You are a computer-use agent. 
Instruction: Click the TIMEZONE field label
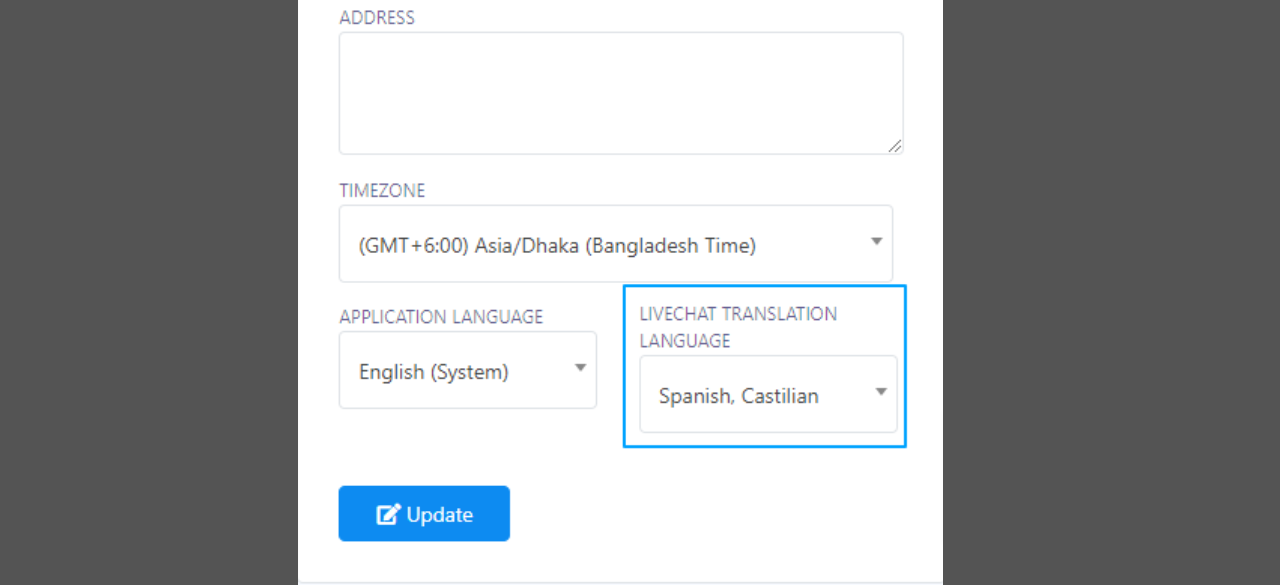click(x=382, y=191)
